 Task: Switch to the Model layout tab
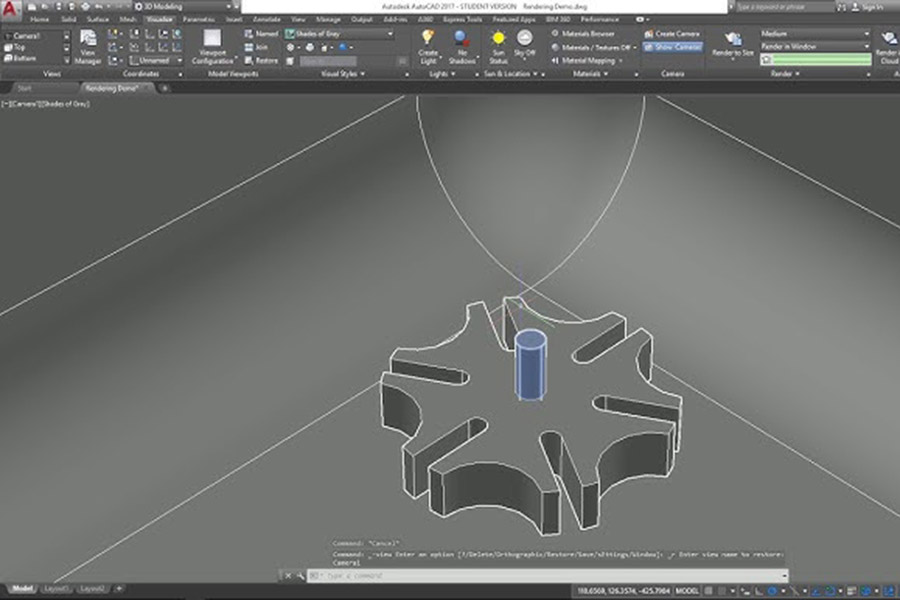(22, 589)
